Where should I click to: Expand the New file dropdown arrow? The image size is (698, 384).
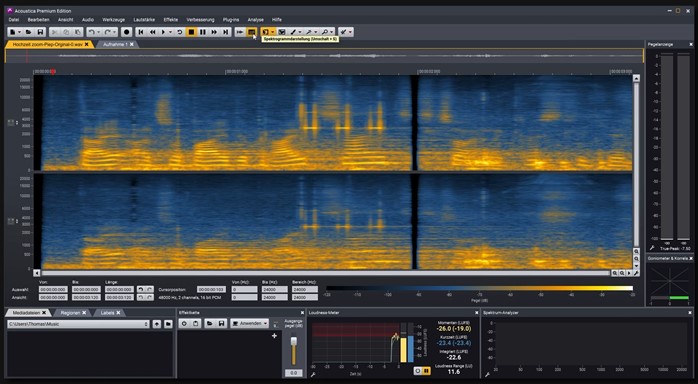19,32
